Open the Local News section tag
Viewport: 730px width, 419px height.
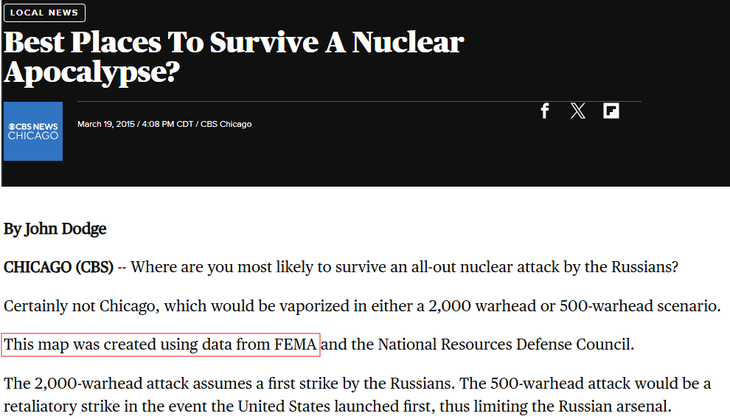click(x=44, y=13)
